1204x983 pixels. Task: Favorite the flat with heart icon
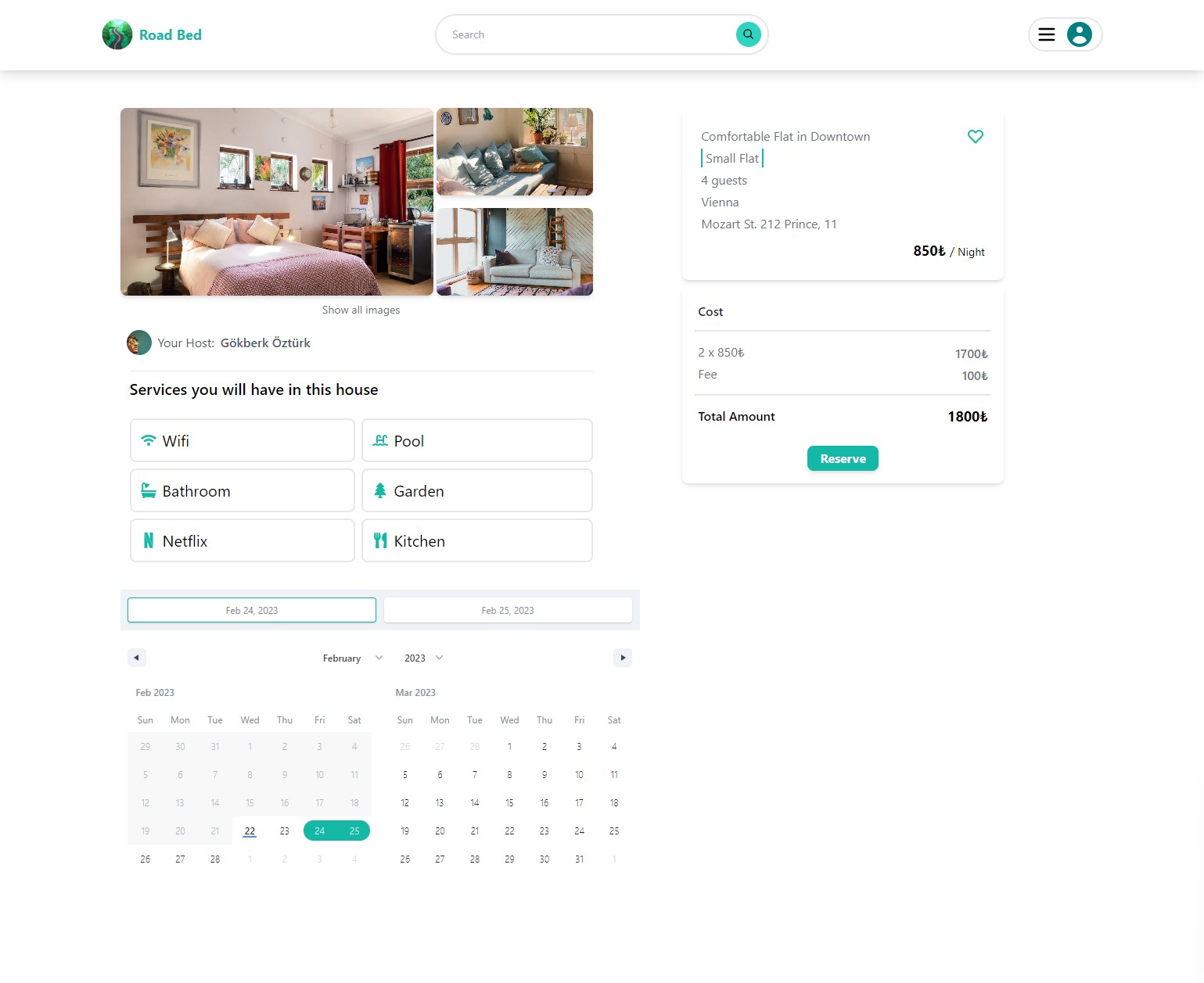(975, 136)
